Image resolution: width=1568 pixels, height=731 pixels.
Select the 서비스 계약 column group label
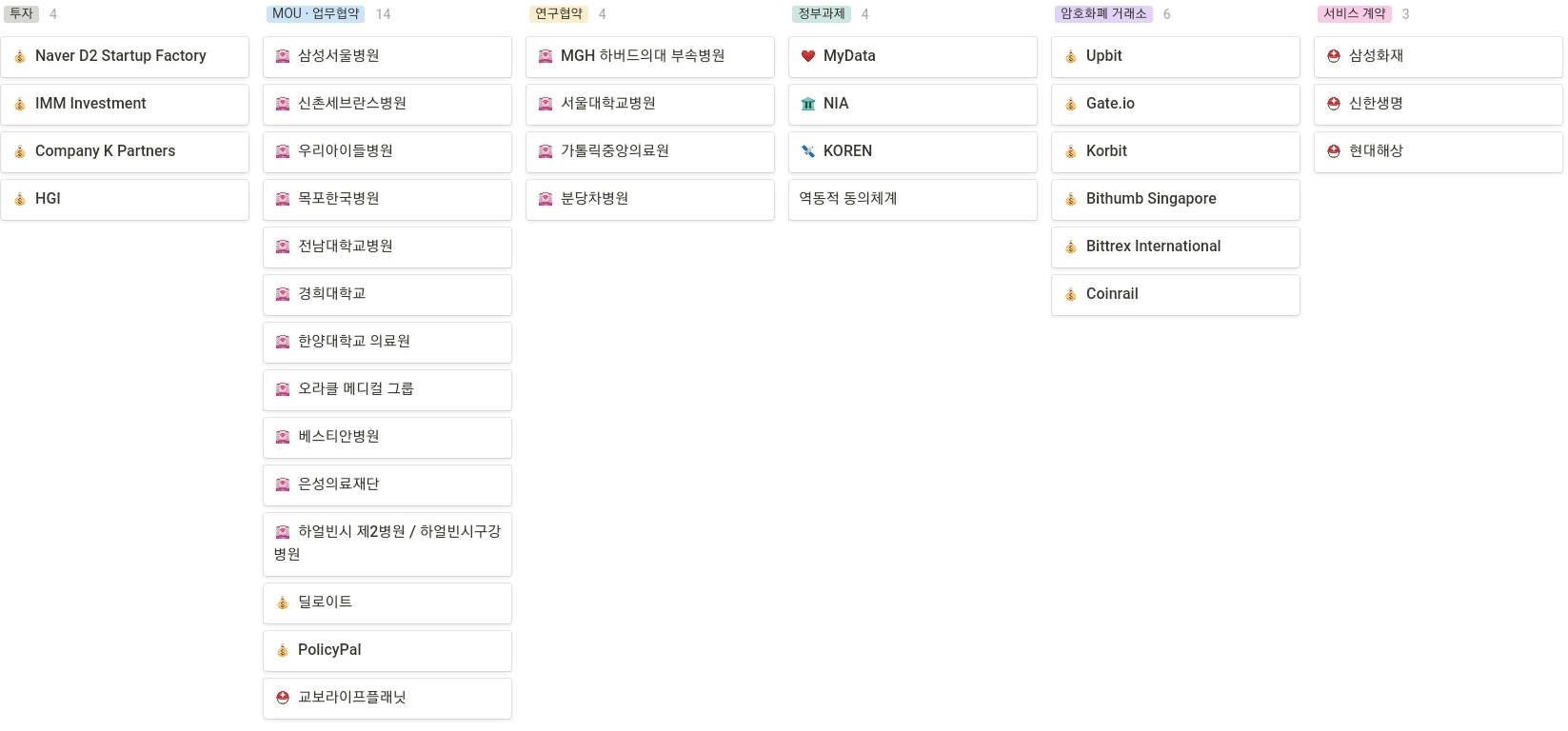pos(1355,13)
